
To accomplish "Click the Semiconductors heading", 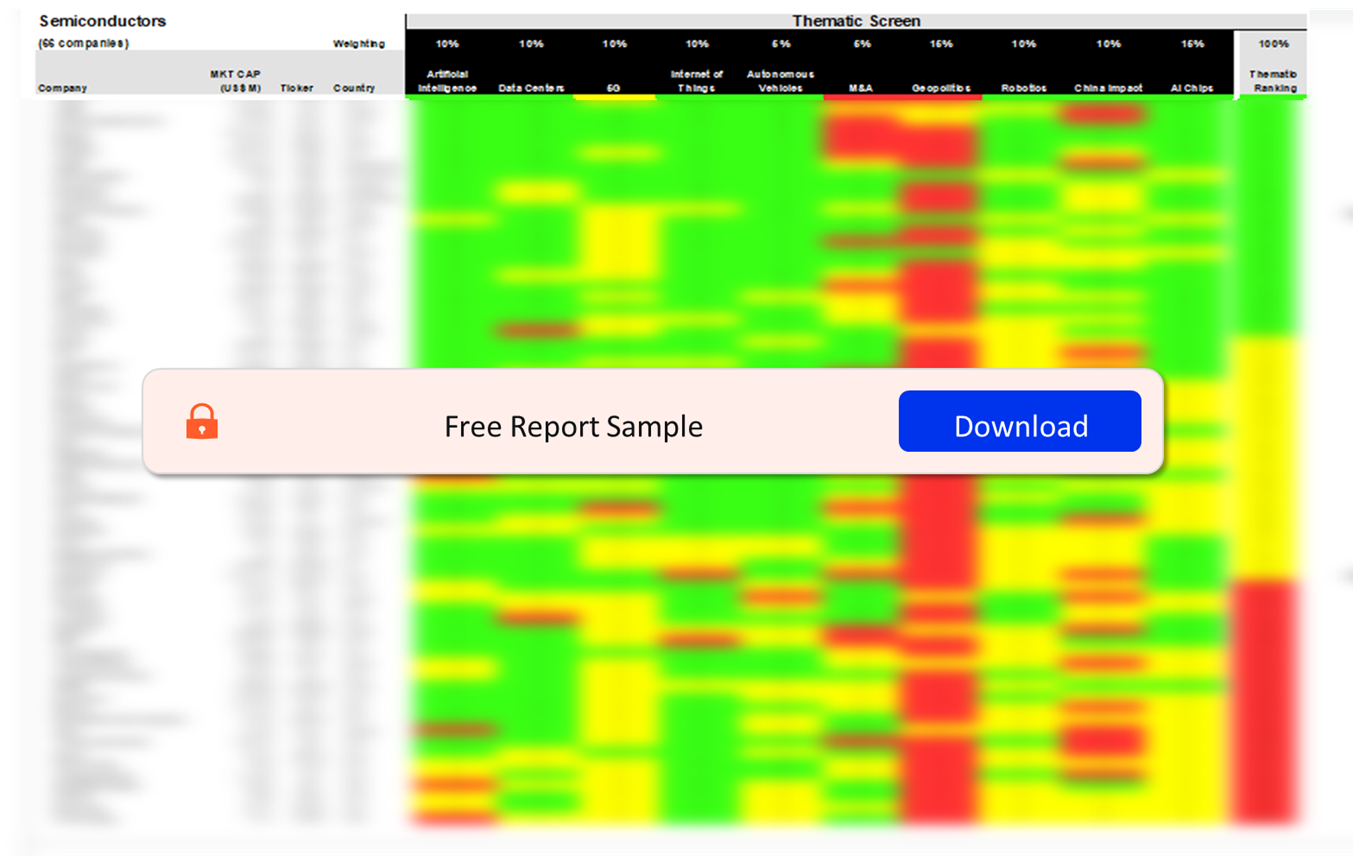I will click(102, 21).
